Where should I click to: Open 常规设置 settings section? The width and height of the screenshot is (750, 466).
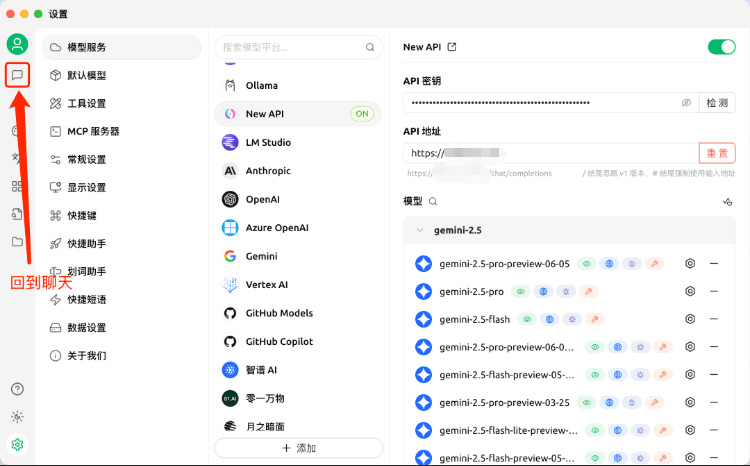[121, 159]
